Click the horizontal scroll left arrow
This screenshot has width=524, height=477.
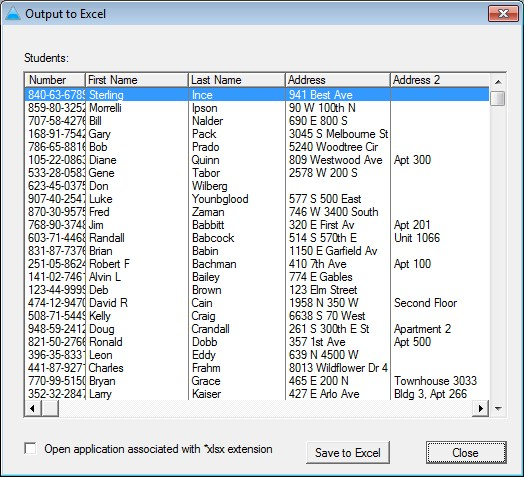pyautogui.click(x=33, y=408)
